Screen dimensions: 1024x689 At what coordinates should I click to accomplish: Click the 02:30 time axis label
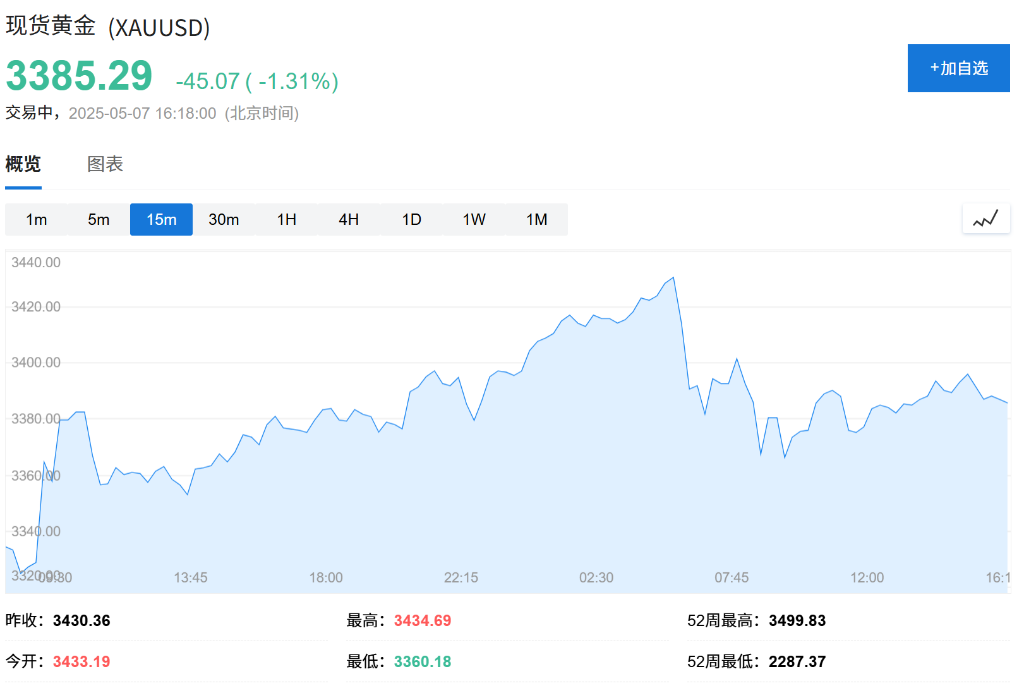(596, 577)
